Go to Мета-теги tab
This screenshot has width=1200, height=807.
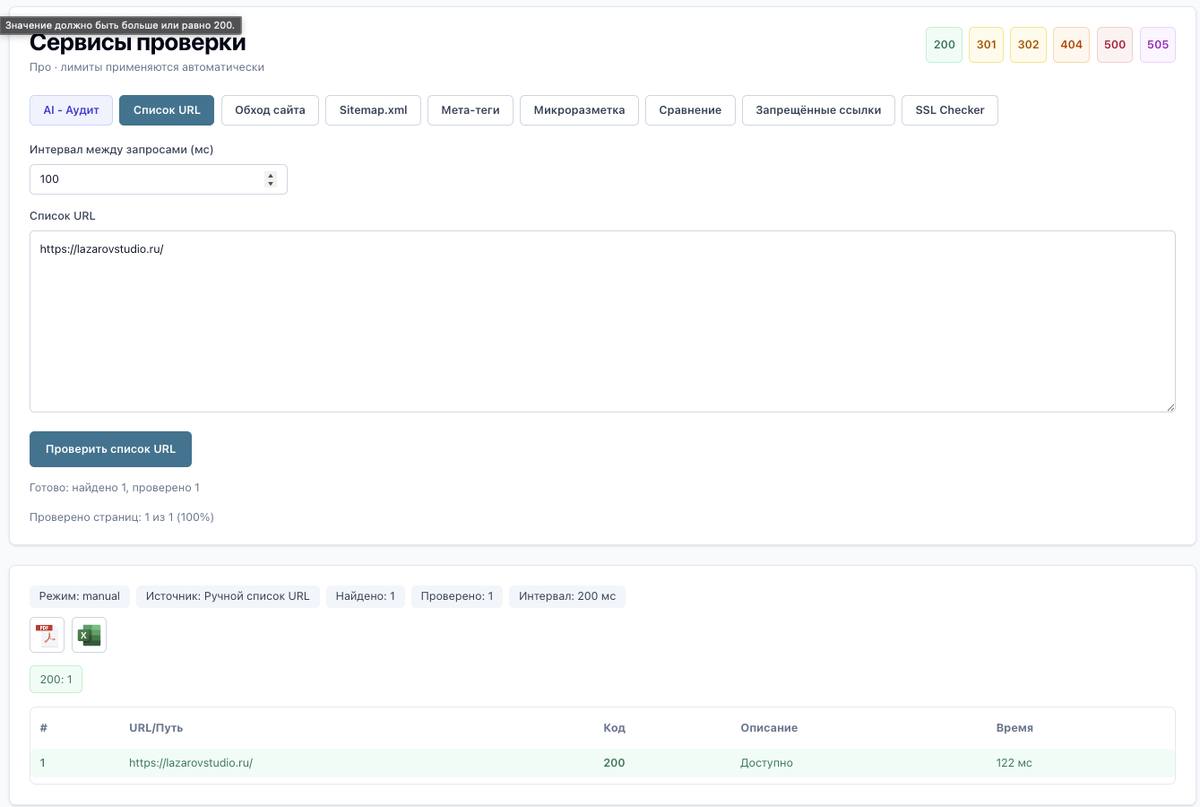pos(470,110)
